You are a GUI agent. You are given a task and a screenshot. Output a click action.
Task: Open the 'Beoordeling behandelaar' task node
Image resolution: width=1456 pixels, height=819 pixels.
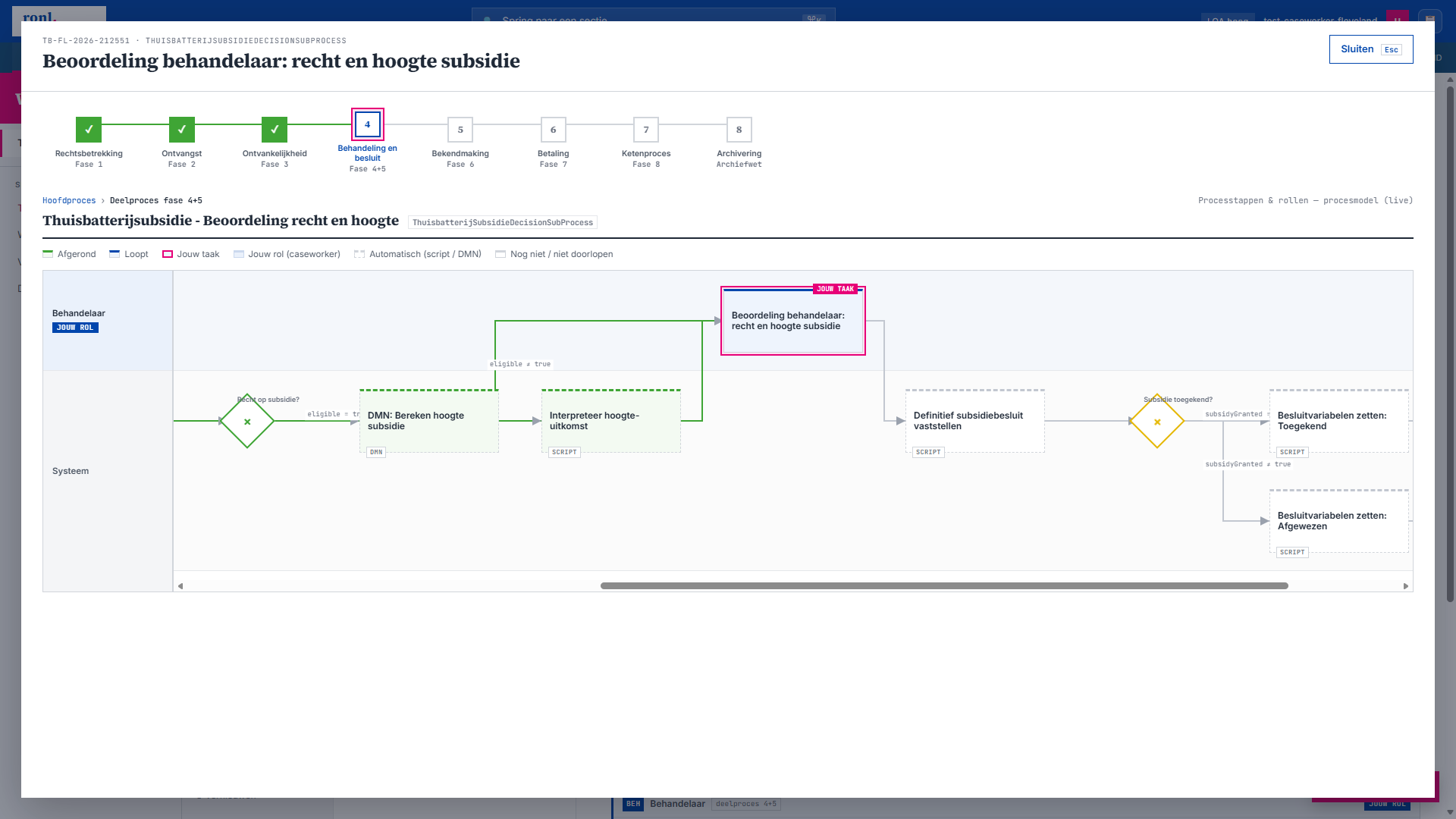coord(793,321)
